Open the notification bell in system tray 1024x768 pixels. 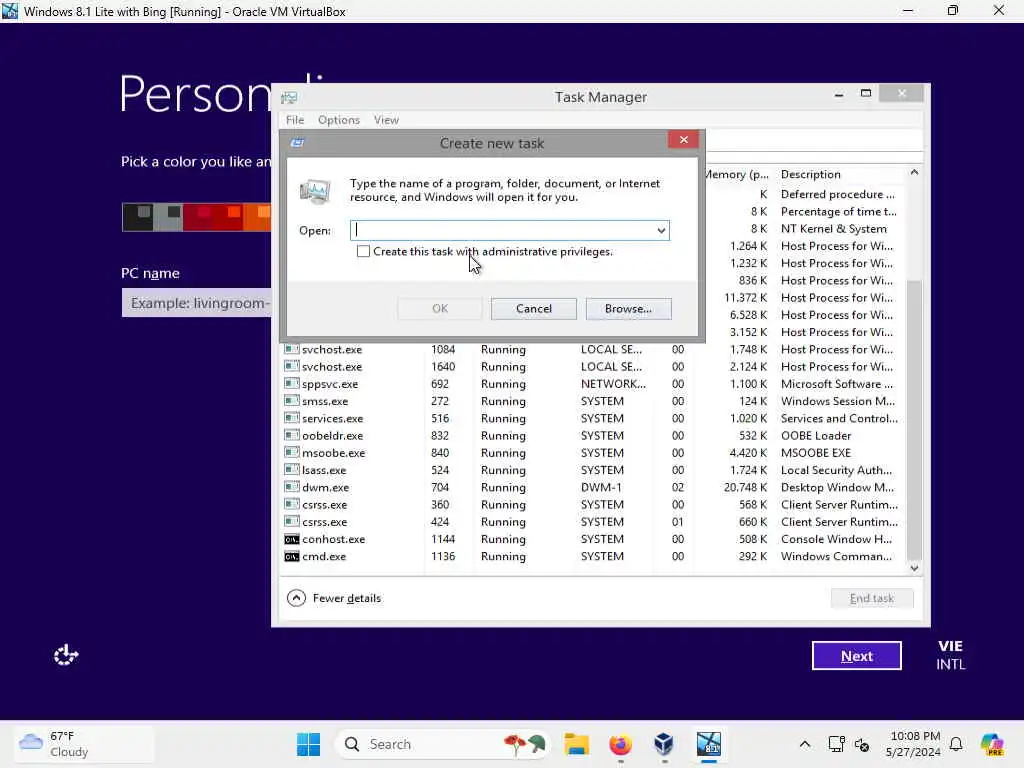point(956,744)
